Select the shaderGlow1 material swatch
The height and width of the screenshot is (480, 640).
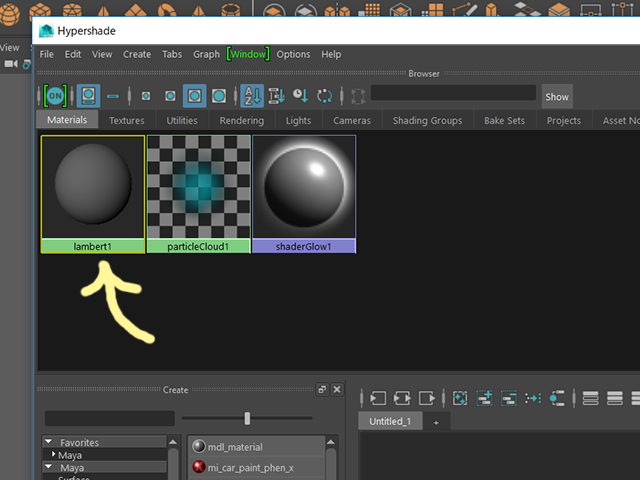pos(304,194)
